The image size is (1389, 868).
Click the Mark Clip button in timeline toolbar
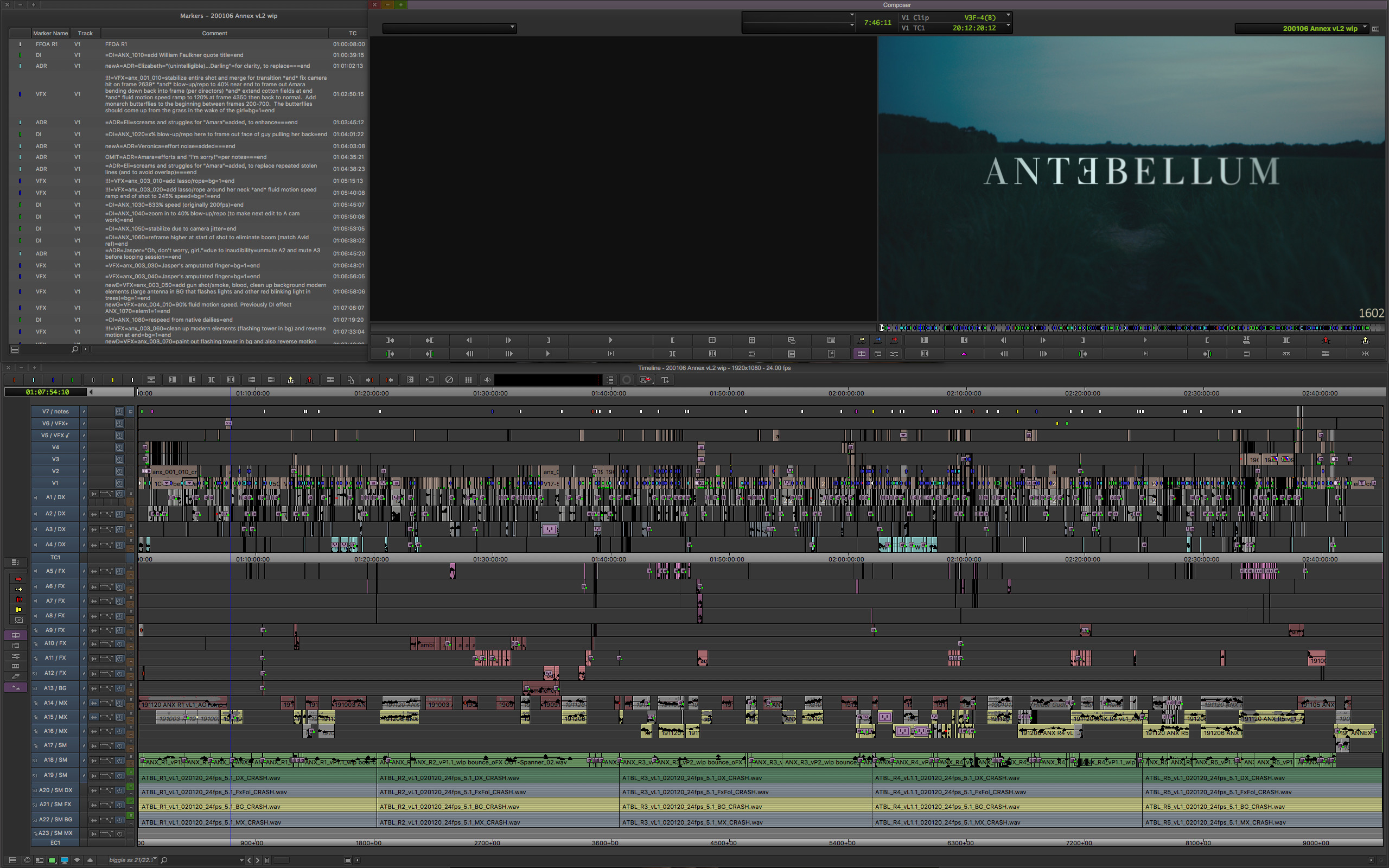tap(211, 380)
